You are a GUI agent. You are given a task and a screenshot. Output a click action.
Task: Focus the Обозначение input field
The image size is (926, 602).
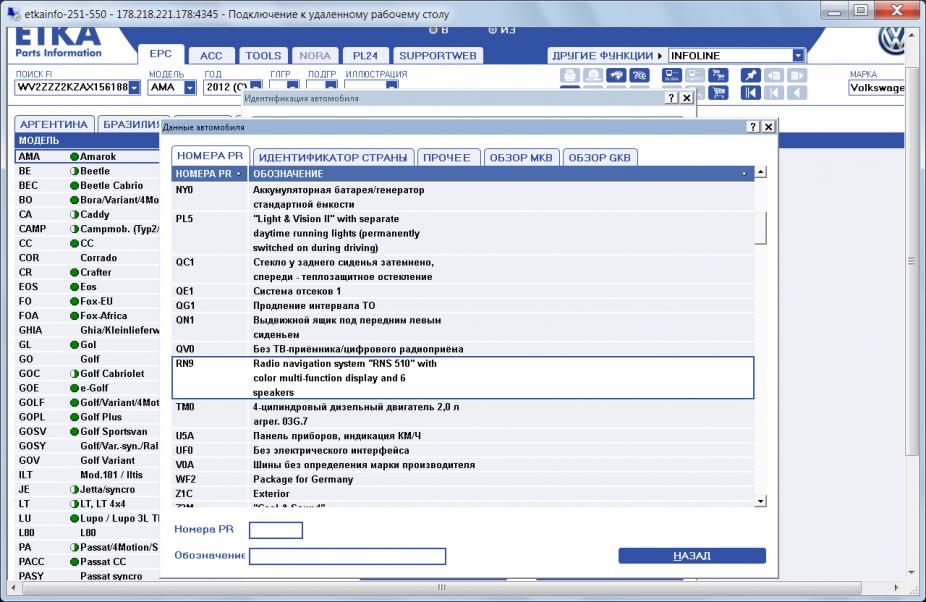(x=347, y=556)
